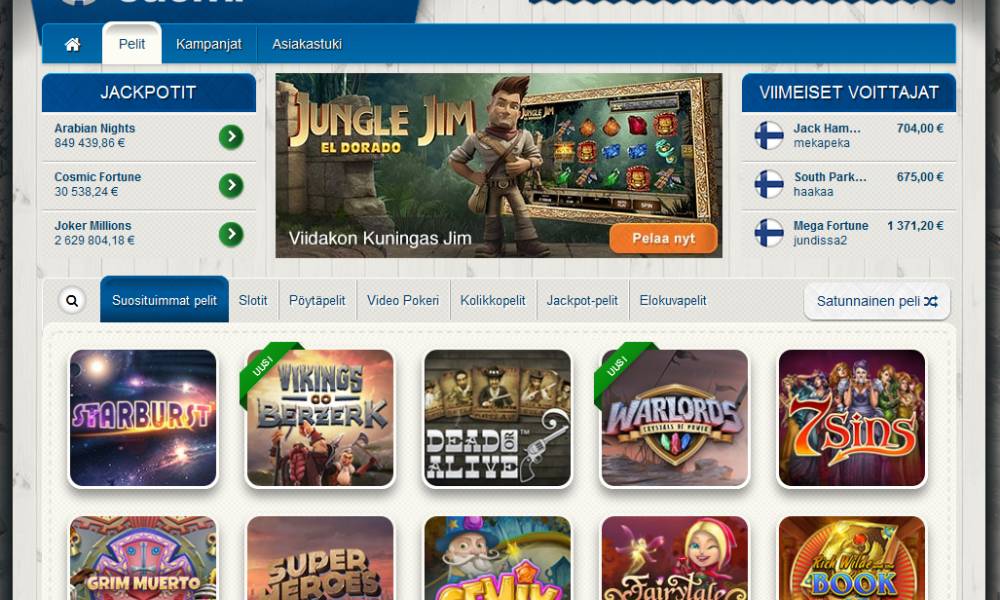
Task: Open the Dead or Alive game thumbnail
Action: click(x=497, y=418)
